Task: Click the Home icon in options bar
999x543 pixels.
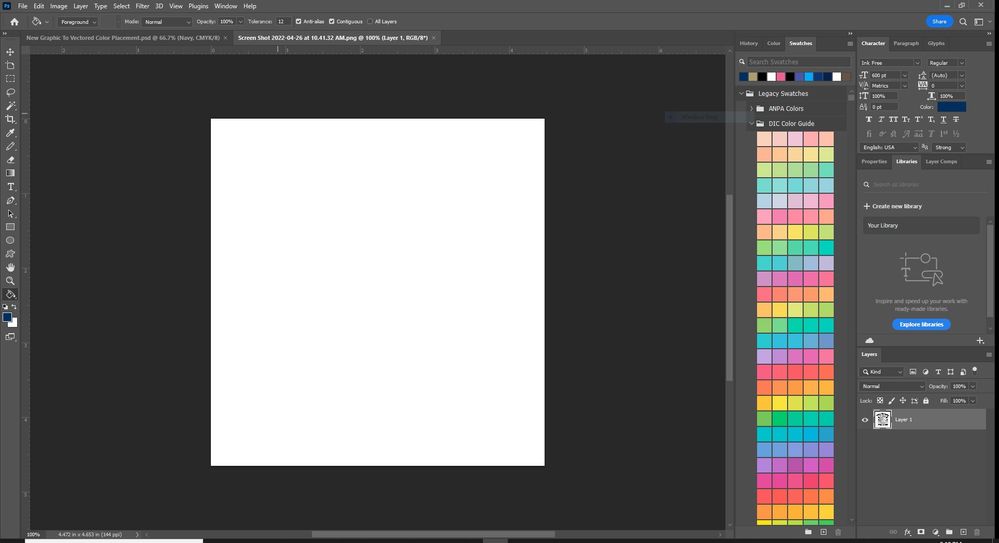Action: click(x=14, y=22)
